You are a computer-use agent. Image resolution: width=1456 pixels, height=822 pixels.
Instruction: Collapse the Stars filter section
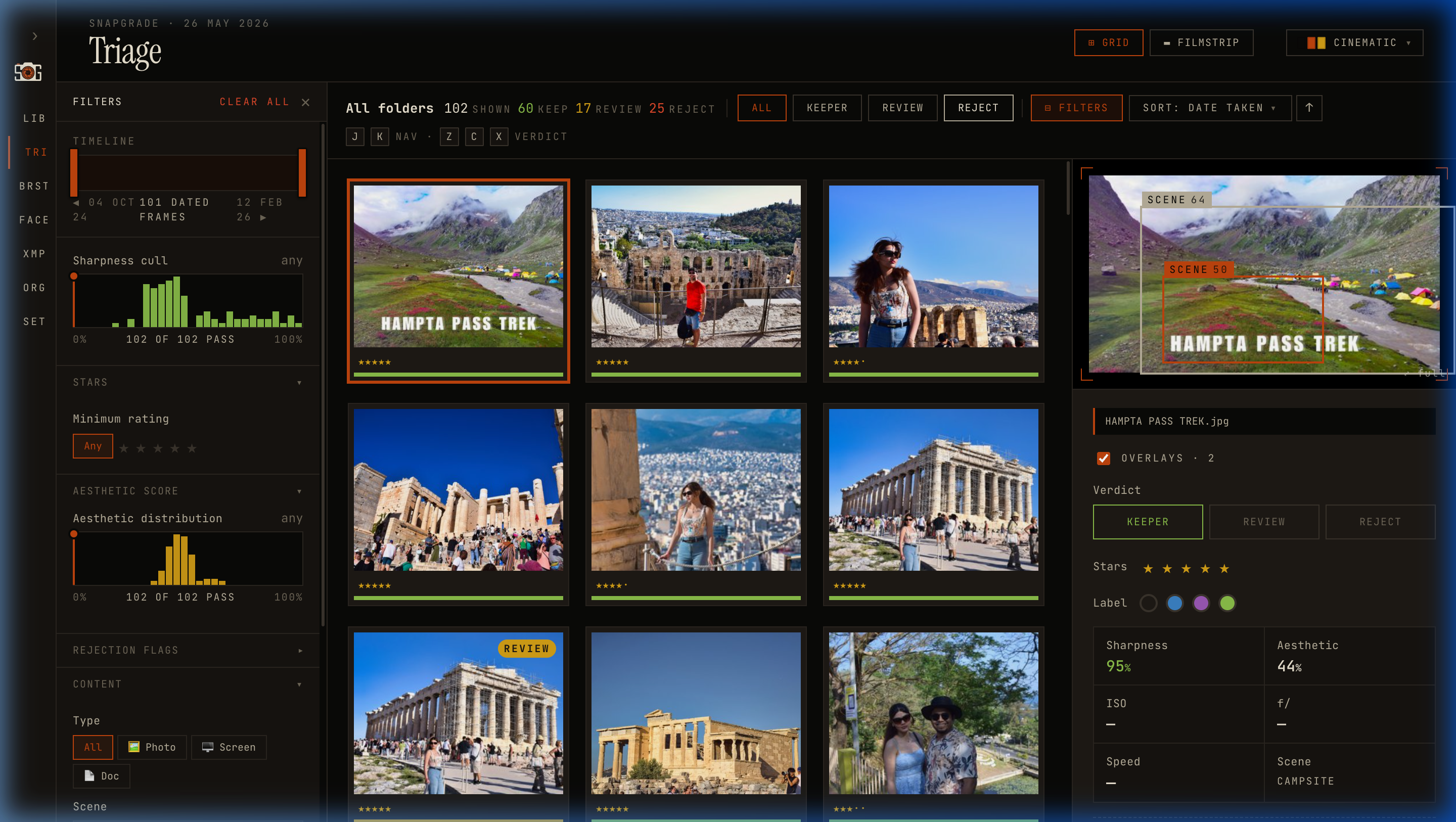click(x=188, y=383)
